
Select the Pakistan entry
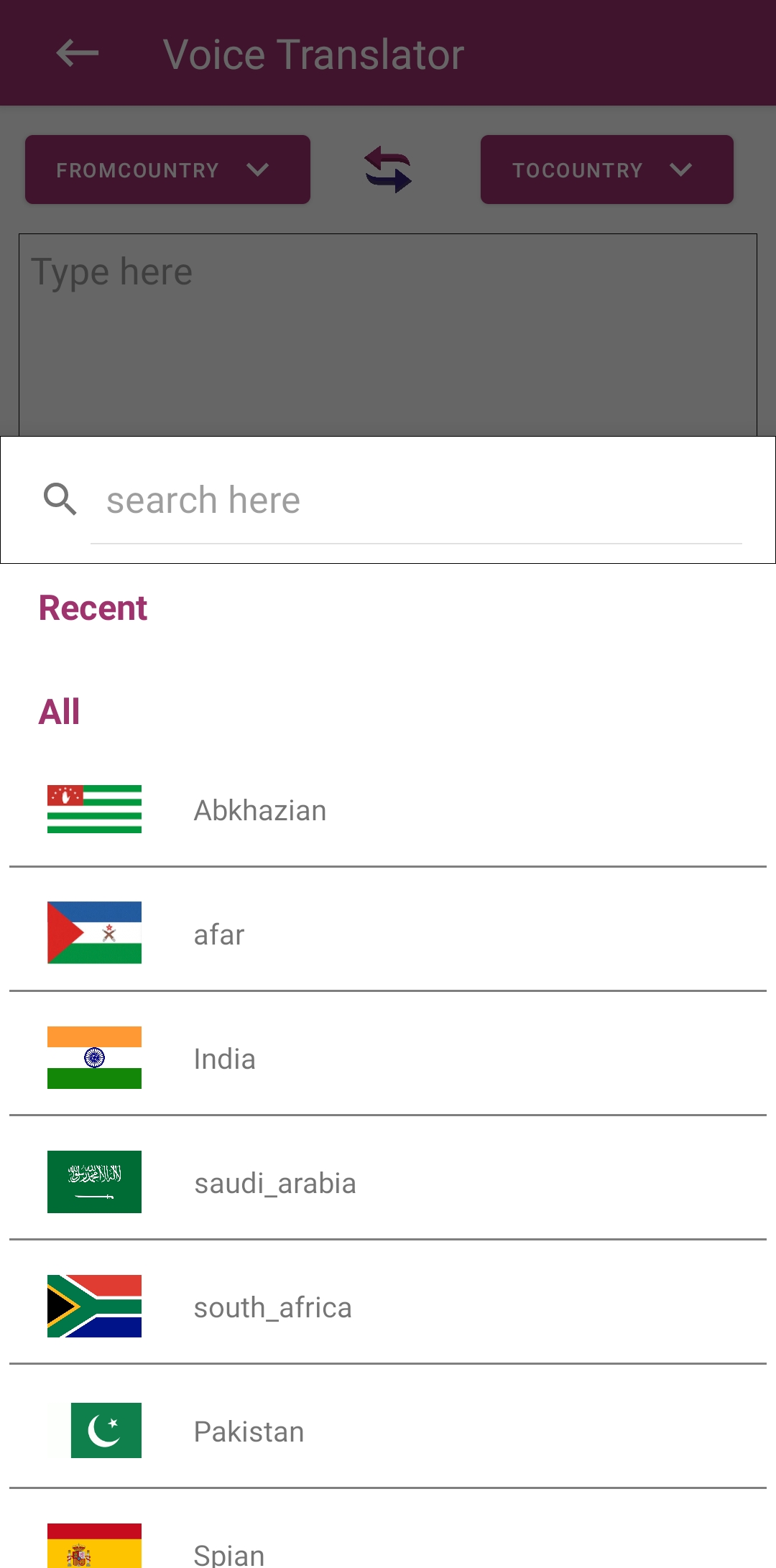point(249,1432)
